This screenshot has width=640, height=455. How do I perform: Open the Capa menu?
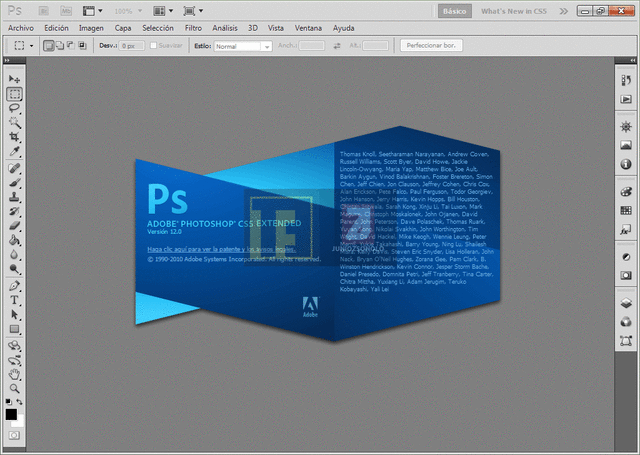123,28
